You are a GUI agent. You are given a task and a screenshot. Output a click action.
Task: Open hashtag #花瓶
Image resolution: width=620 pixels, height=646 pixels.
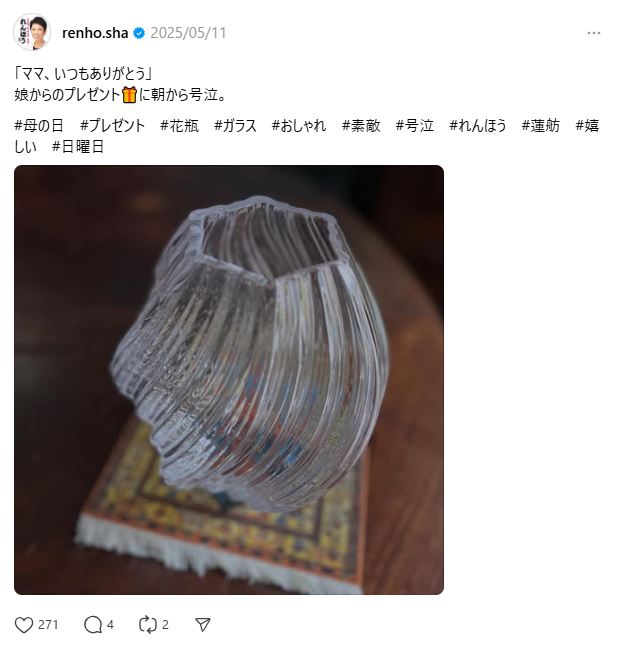[179, 125]
